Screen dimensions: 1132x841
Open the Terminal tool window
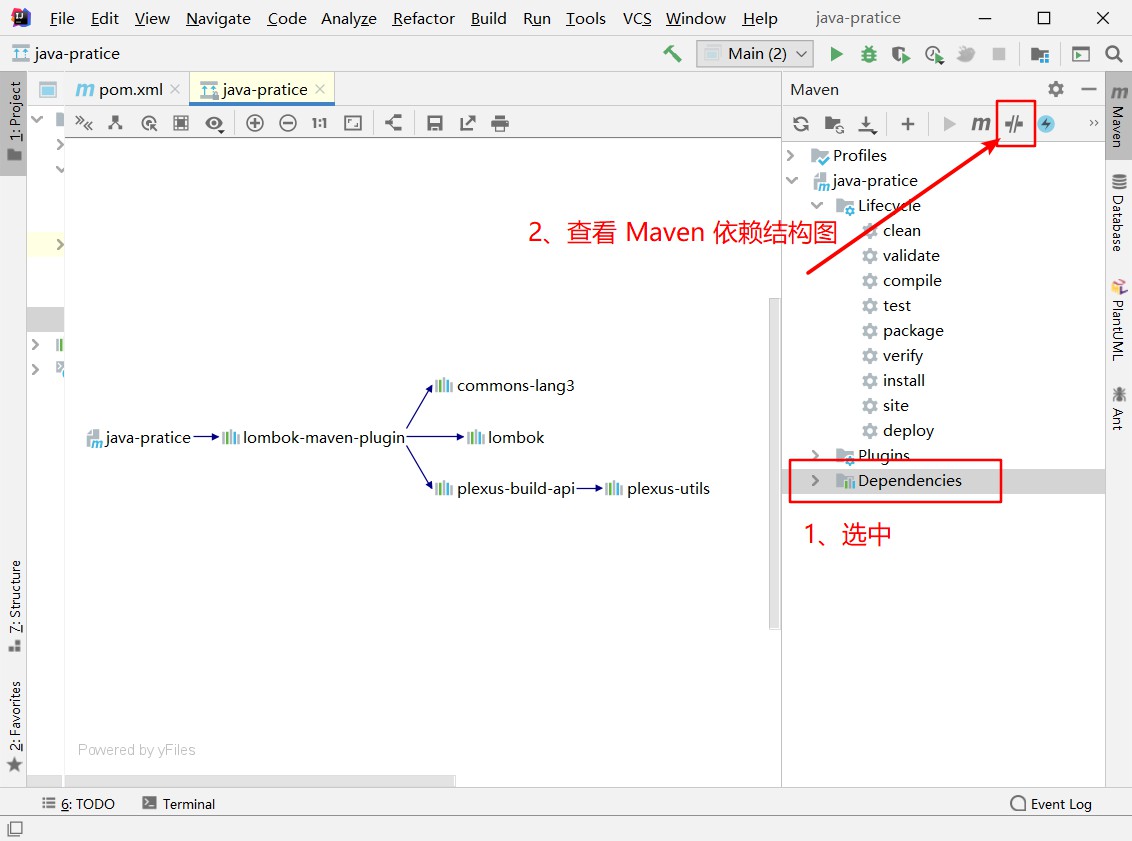tap(179, 803)
